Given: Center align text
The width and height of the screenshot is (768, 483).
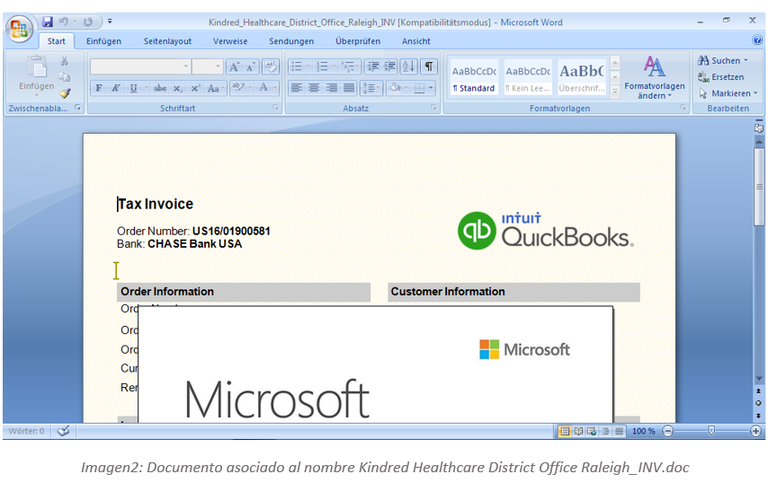Looking at the screenshot, I should click(314, 88).
